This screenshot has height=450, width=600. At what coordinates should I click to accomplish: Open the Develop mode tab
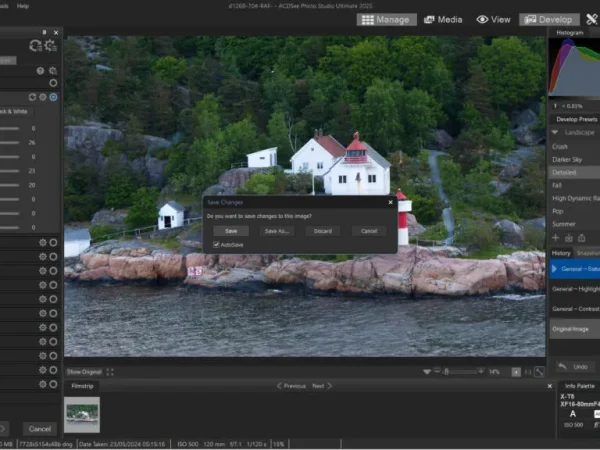click(x=549, y=20)
